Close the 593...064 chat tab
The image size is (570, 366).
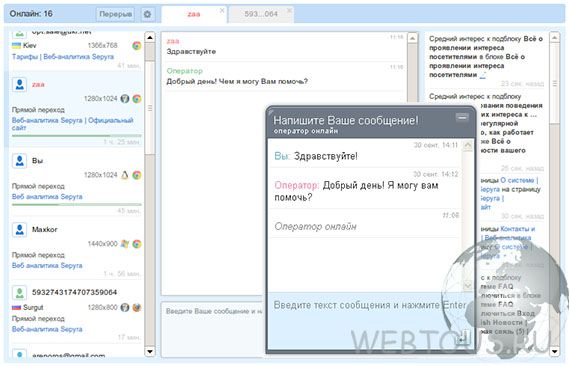click(x=289, y=10)
